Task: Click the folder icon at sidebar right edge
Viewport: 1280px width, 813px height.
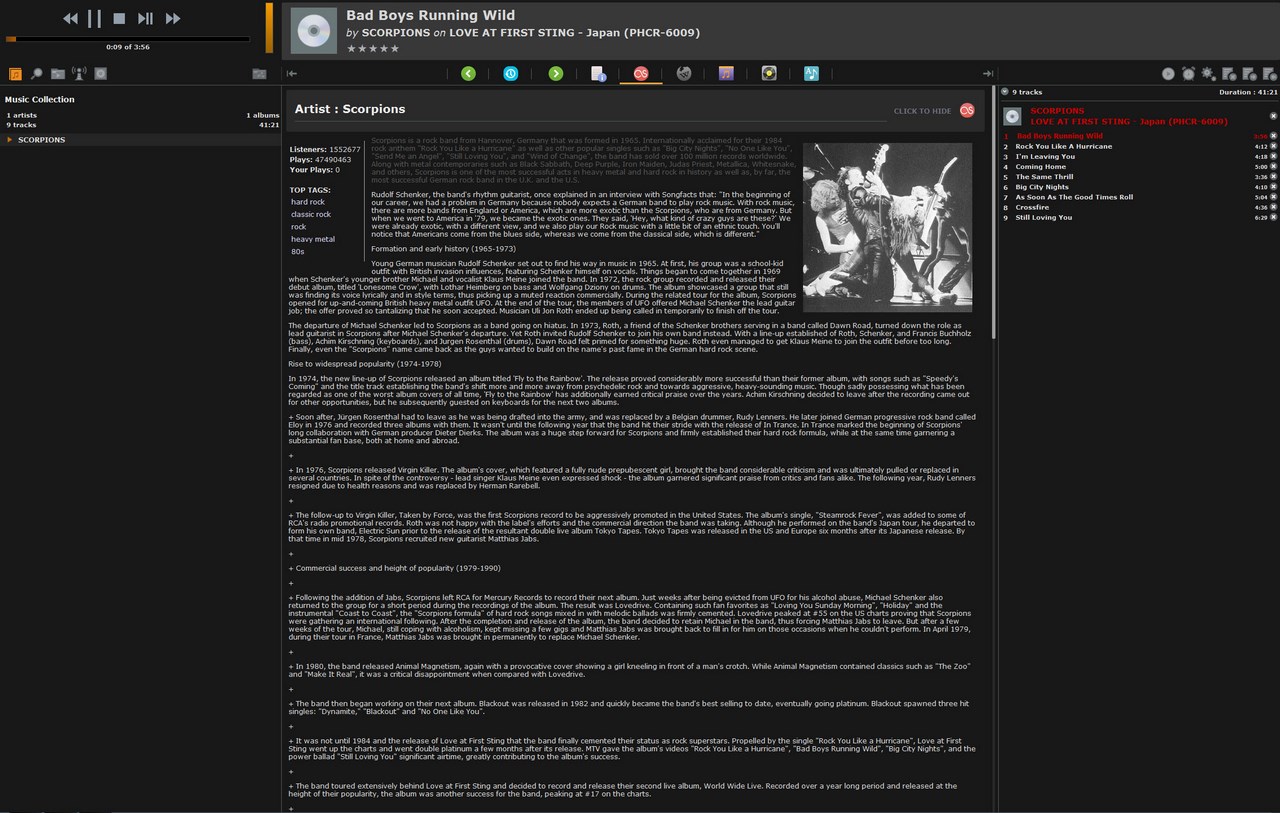Action: [x=259, y=74]
